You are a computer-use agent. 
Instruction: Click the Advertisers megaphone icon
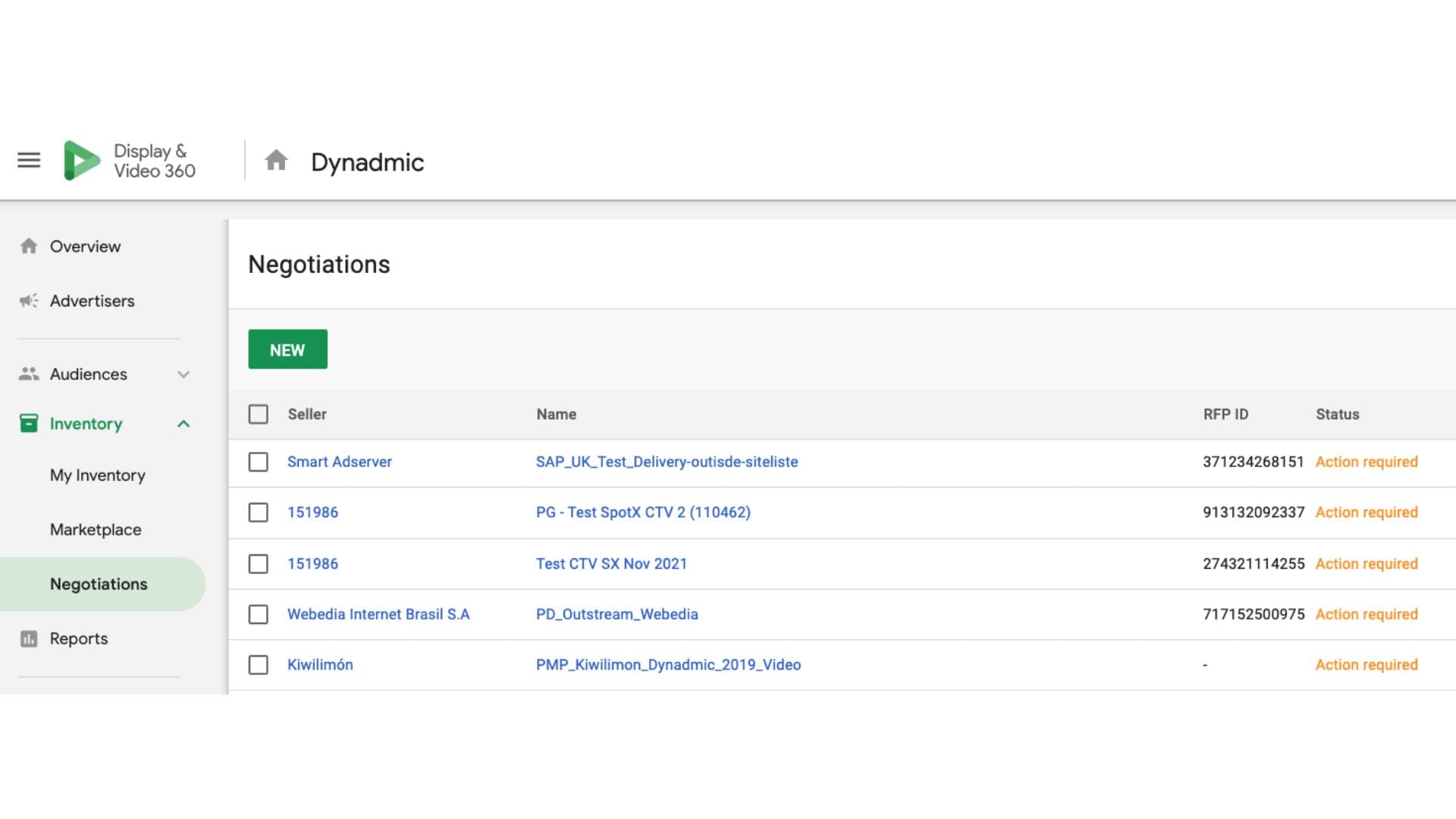[29, 301]
